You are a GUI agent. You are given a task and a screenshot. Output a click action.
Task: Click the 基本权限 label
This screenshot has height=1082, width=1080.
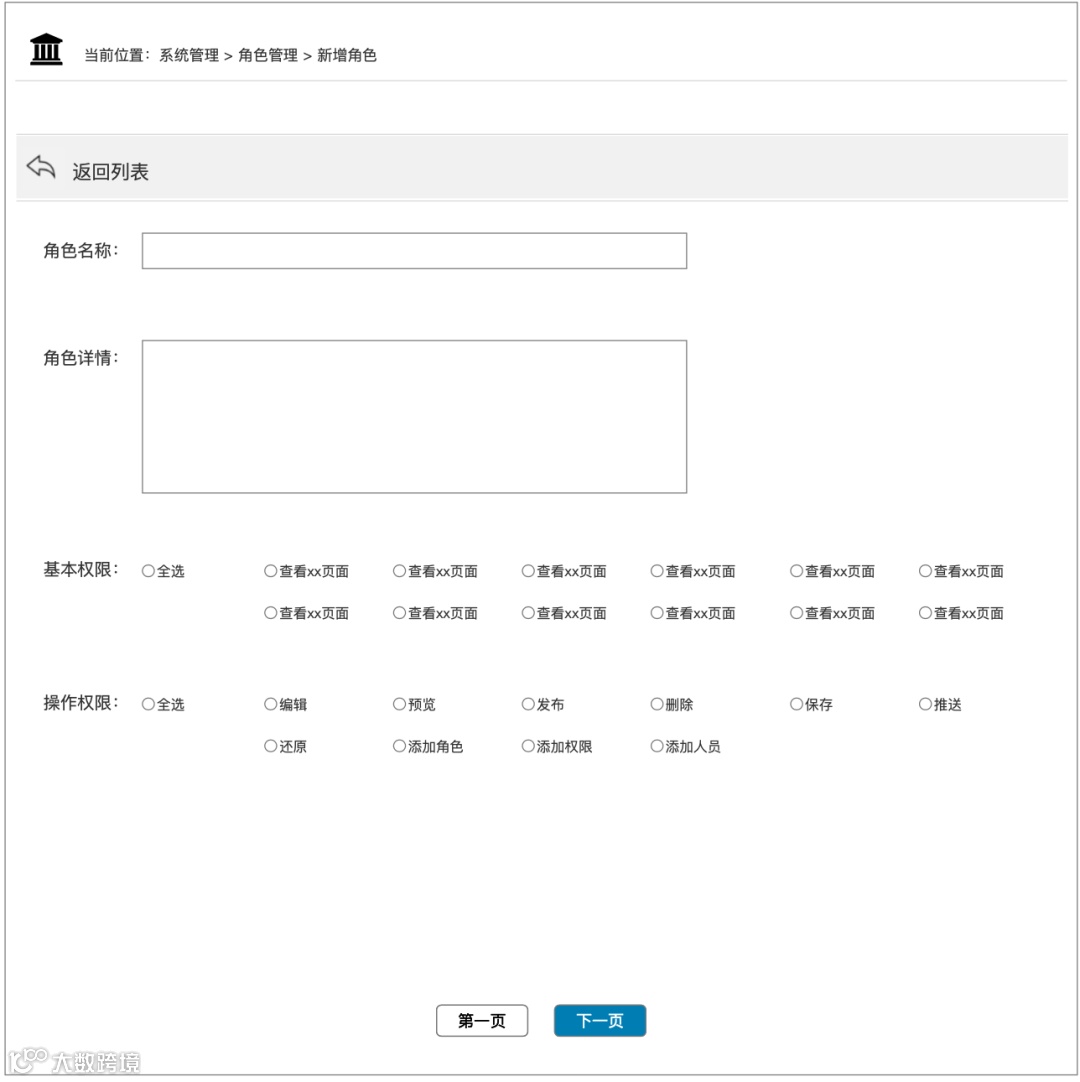(81, 569)
